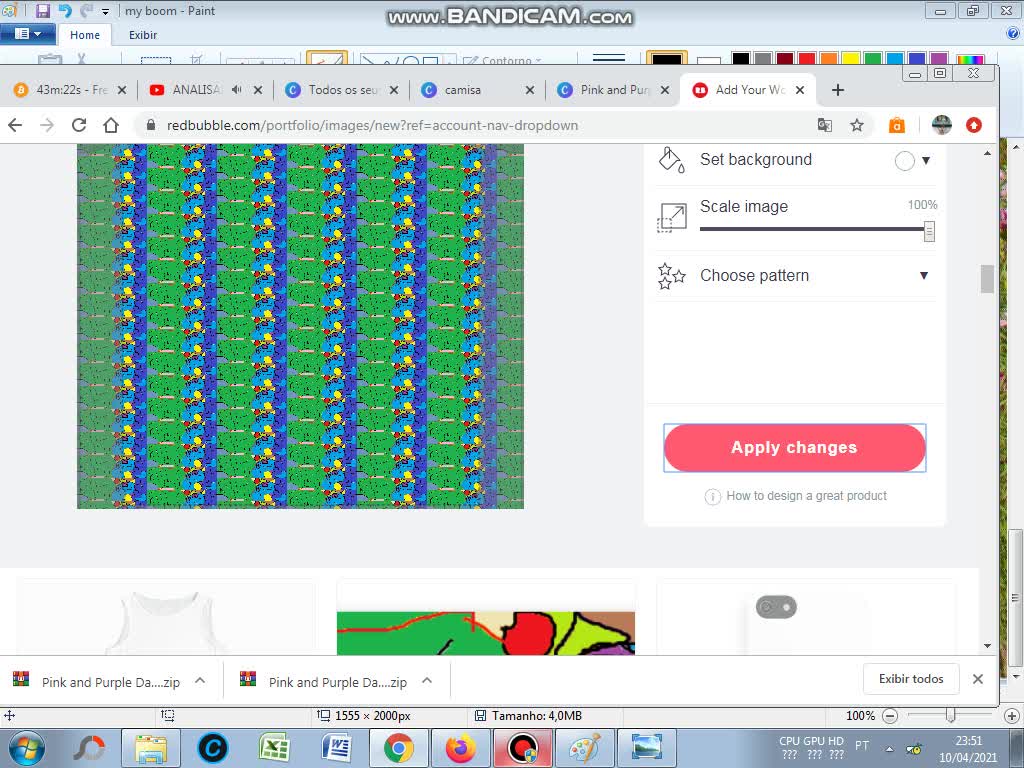Viewport: 1024px width, 768px height.
Task: Click the Scale image slider handle
Action: [929, 231]
